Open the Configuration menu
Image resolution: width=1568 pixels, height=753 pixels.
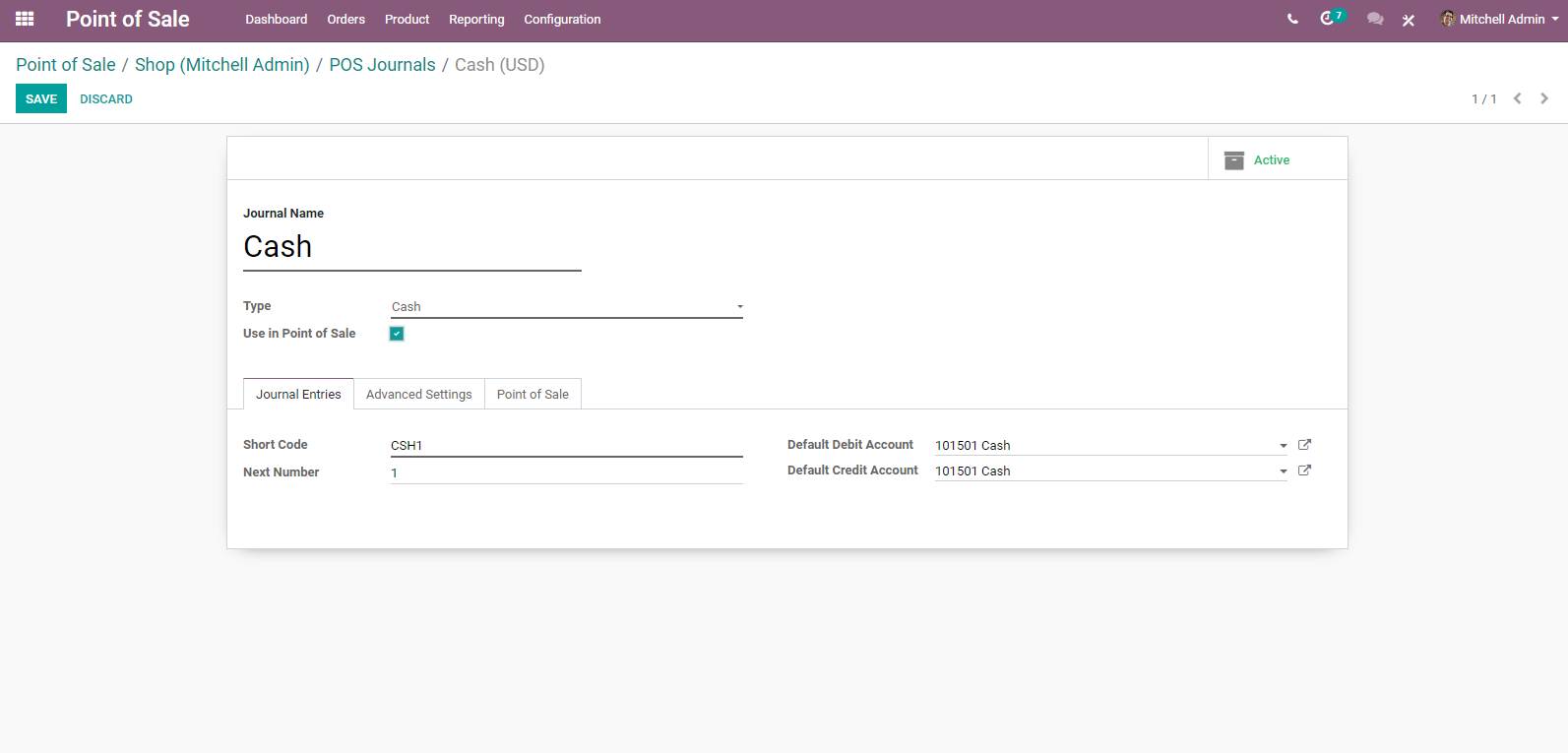coord(562,20)
